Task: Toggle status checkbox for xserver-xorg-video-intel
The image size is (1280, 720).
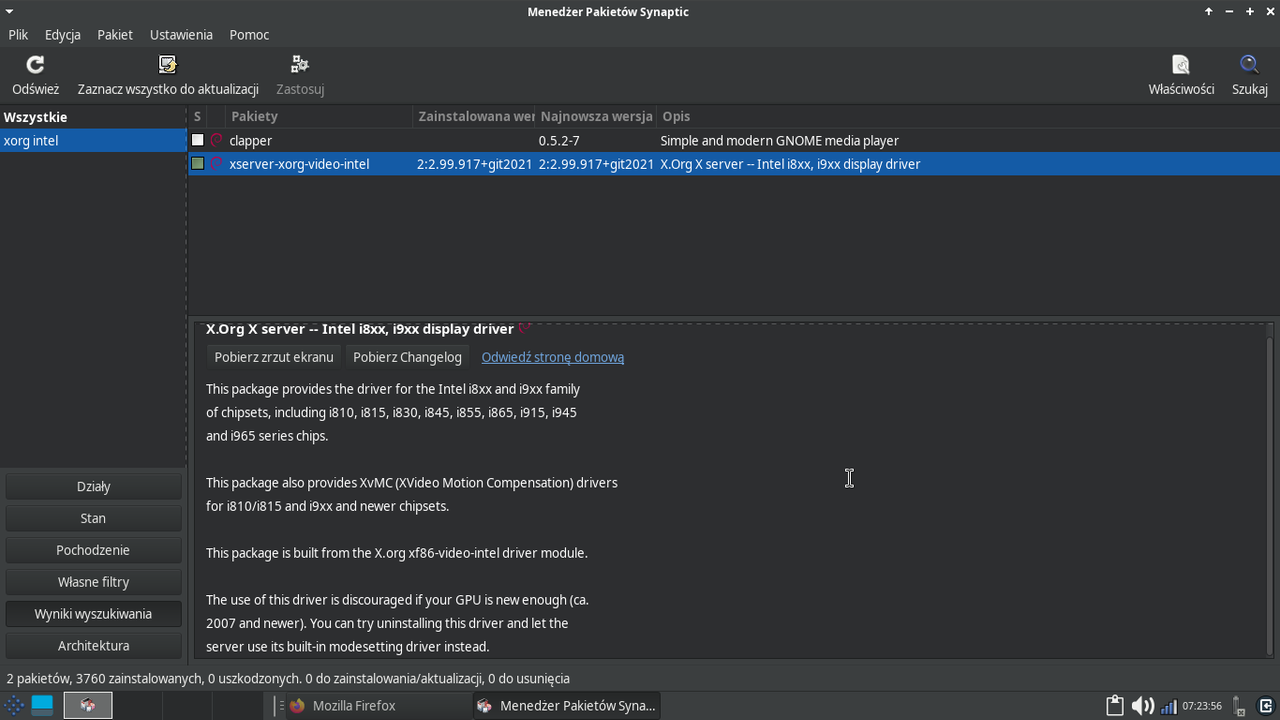Action: pos(198,163)
